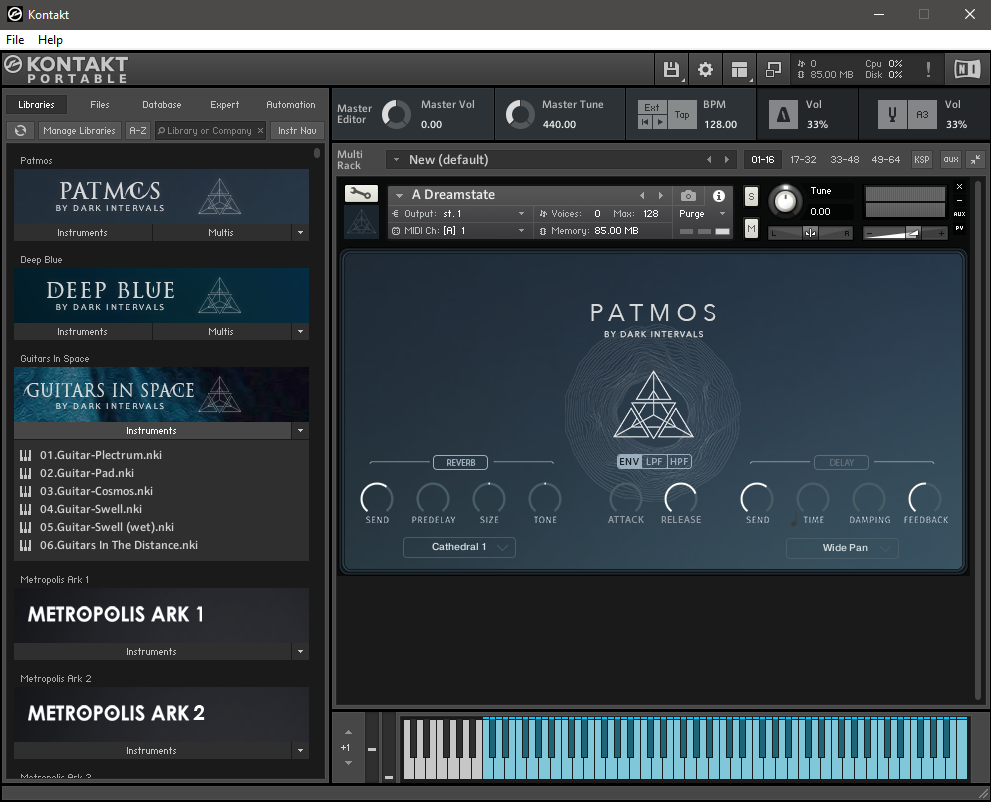The image size is (991, 802).
Task: Open options with the gear icon
Action: pyautogui.click(x=705, y=70)
